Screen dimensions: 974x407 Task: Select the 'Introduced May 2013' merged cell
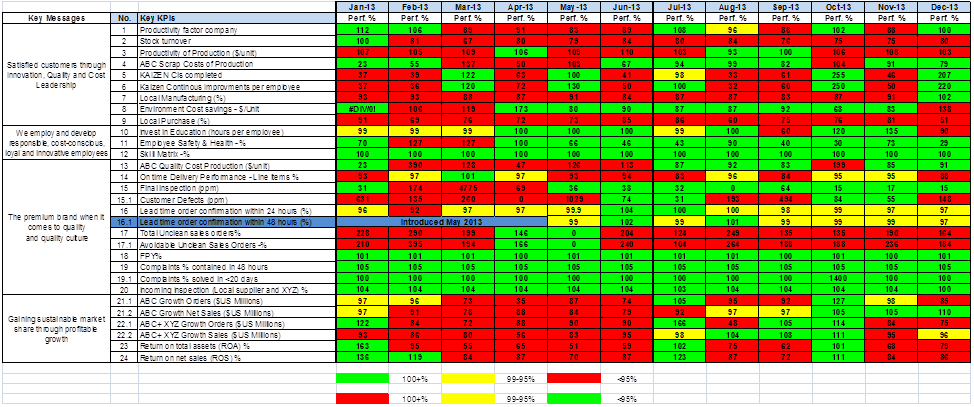click(442, 222)
